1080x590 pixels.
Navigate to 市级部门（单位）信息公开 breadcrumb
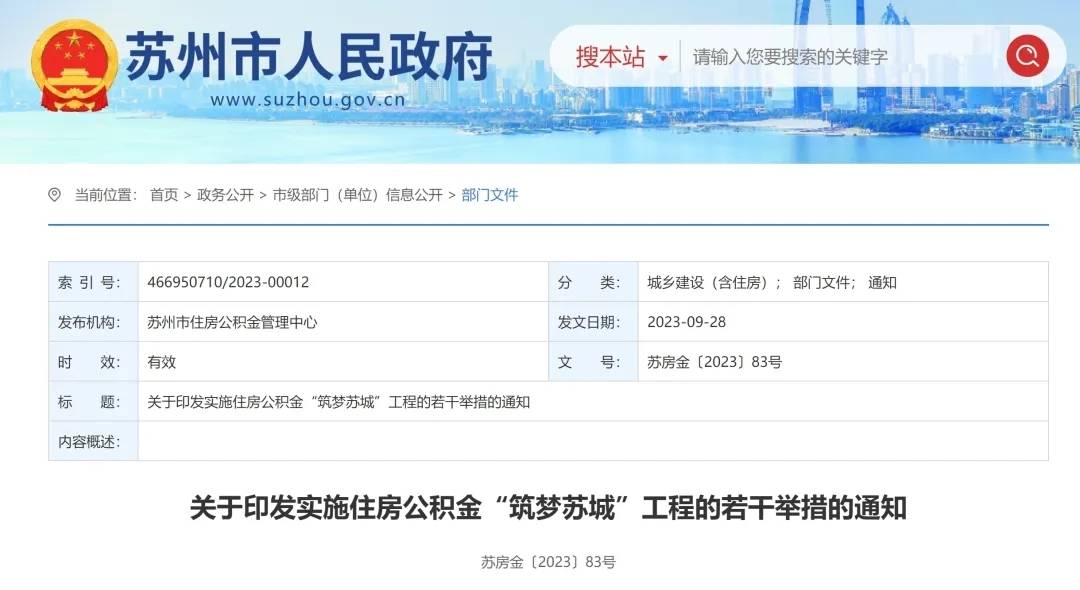(x=357, y=195)
